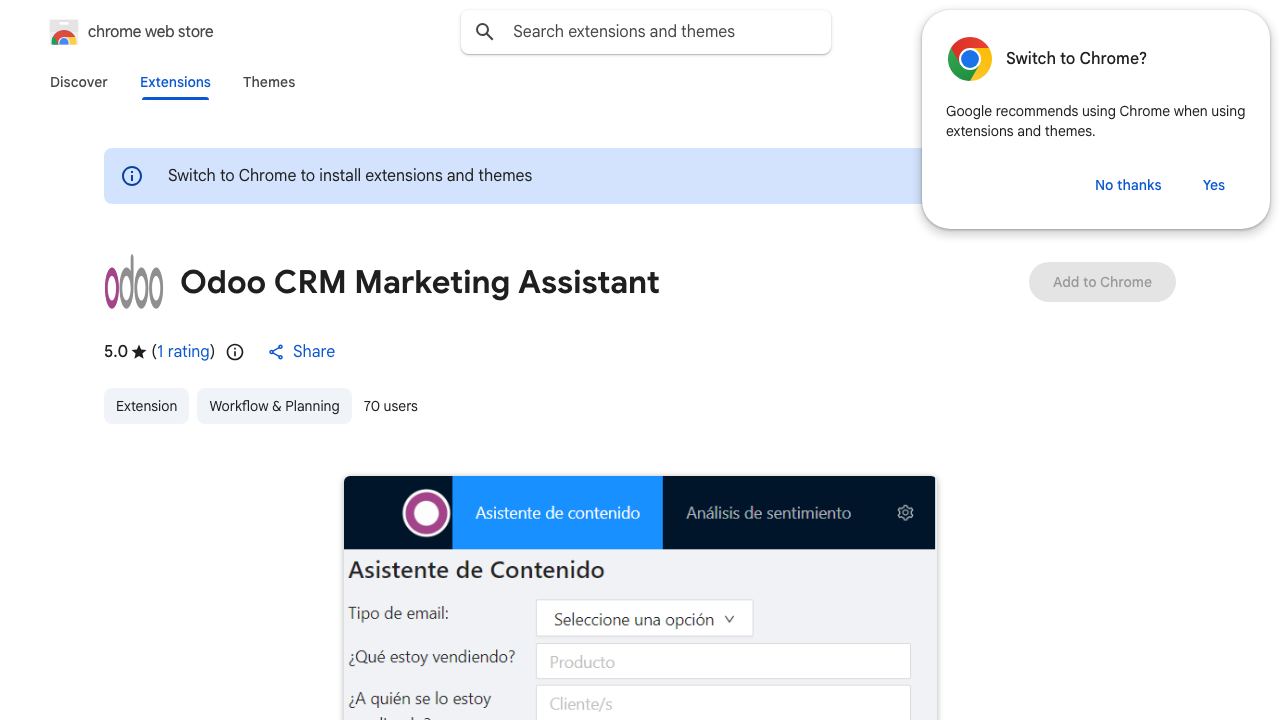Click the Switch to Chrome? popup title
1280x720 pixels.
[x=1076, y=58]
